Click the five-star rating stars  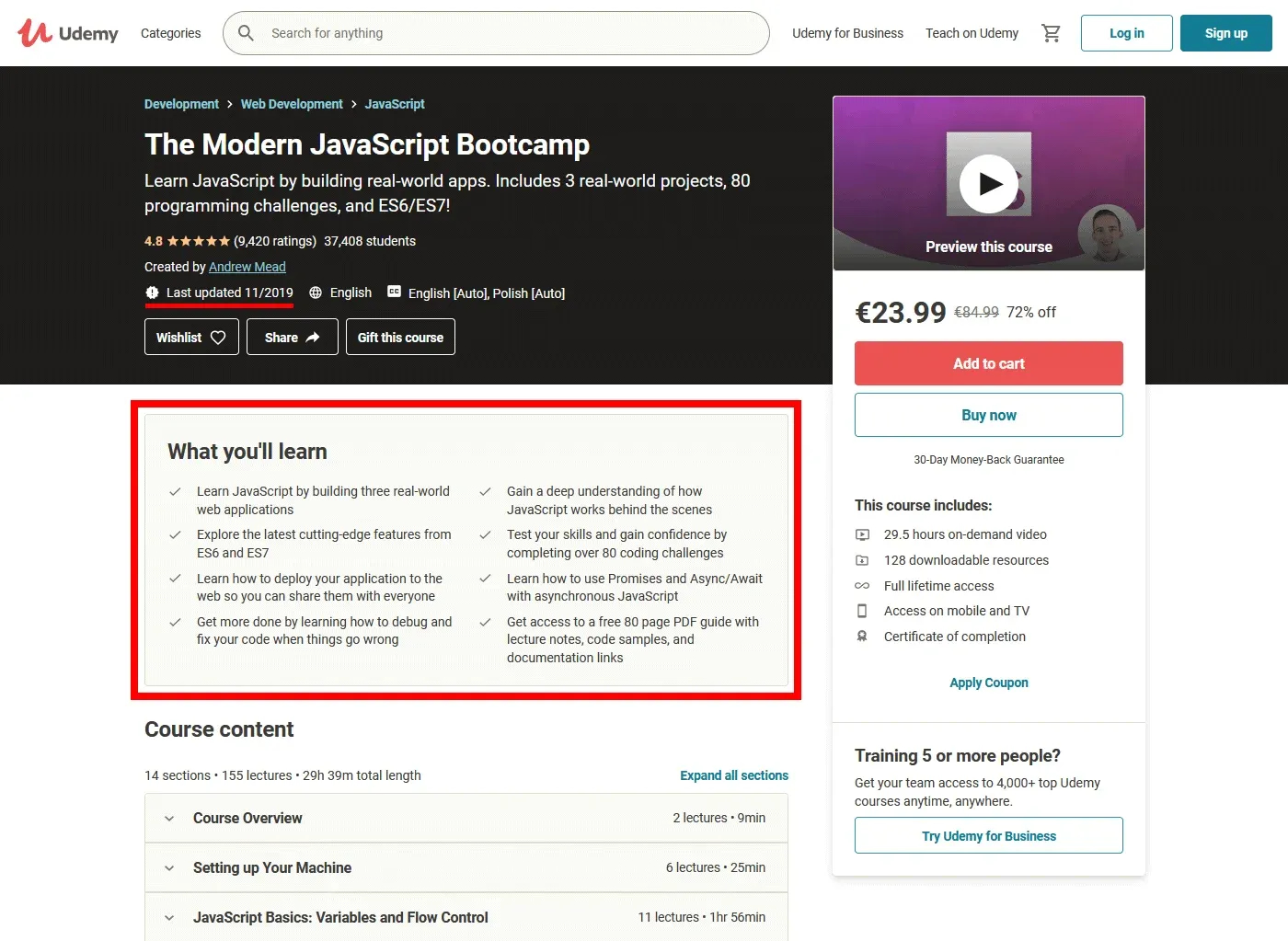click(199, 241)
